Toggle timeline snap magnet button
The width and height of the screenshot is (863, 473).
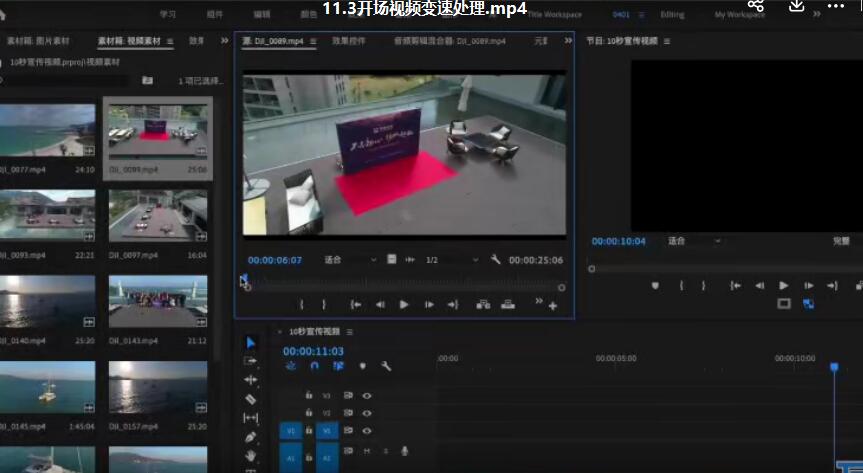coord(314,366)
